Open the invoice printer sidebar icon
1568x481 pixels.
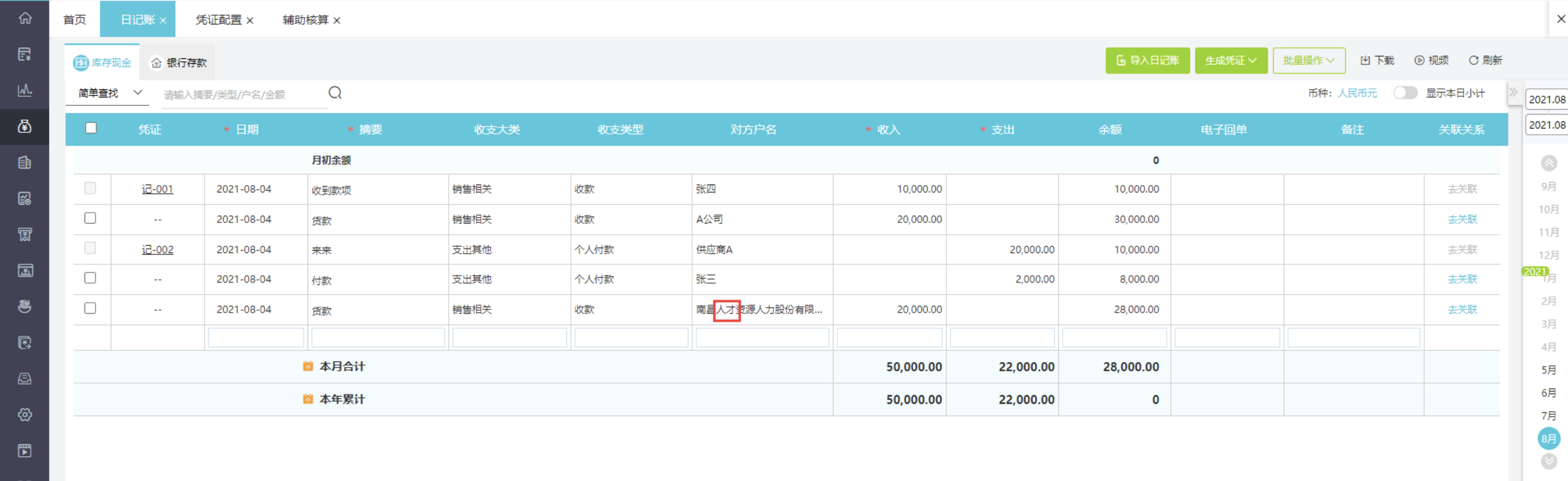24,234
